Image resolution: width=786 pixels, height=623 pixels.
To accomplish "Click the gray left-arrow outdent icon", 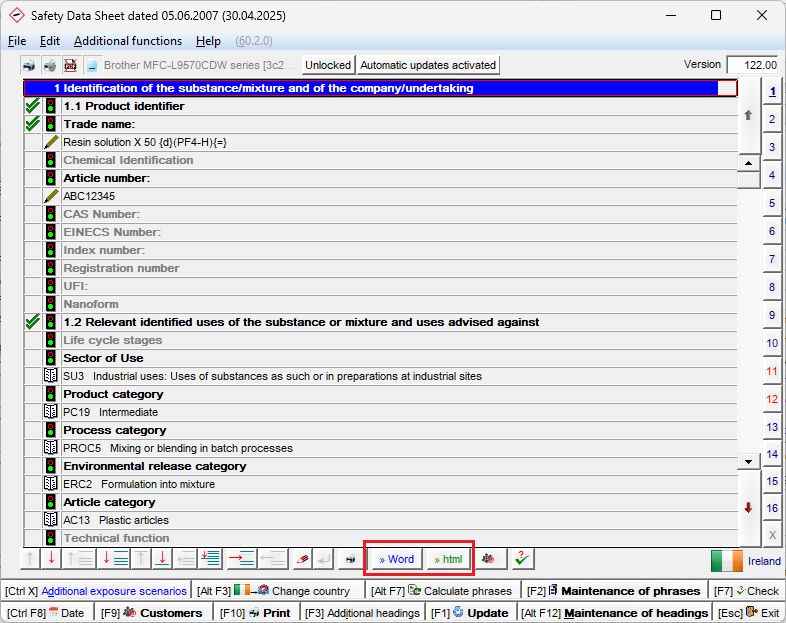I will tap(273, 558).
